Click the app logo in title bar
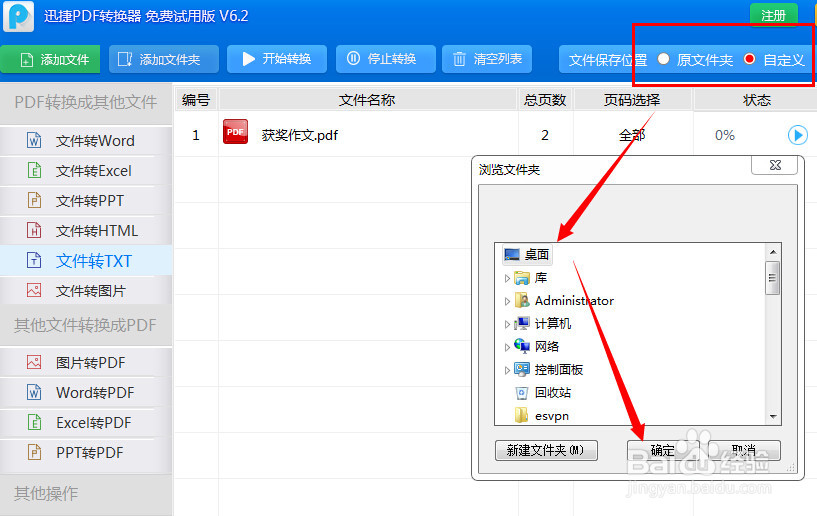 tap(18, 16)
